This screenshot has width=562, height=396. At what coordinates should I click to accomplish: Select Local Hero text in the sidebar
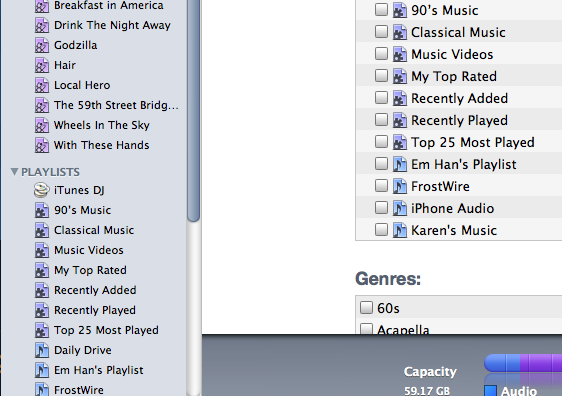click(x=82, y=85)
